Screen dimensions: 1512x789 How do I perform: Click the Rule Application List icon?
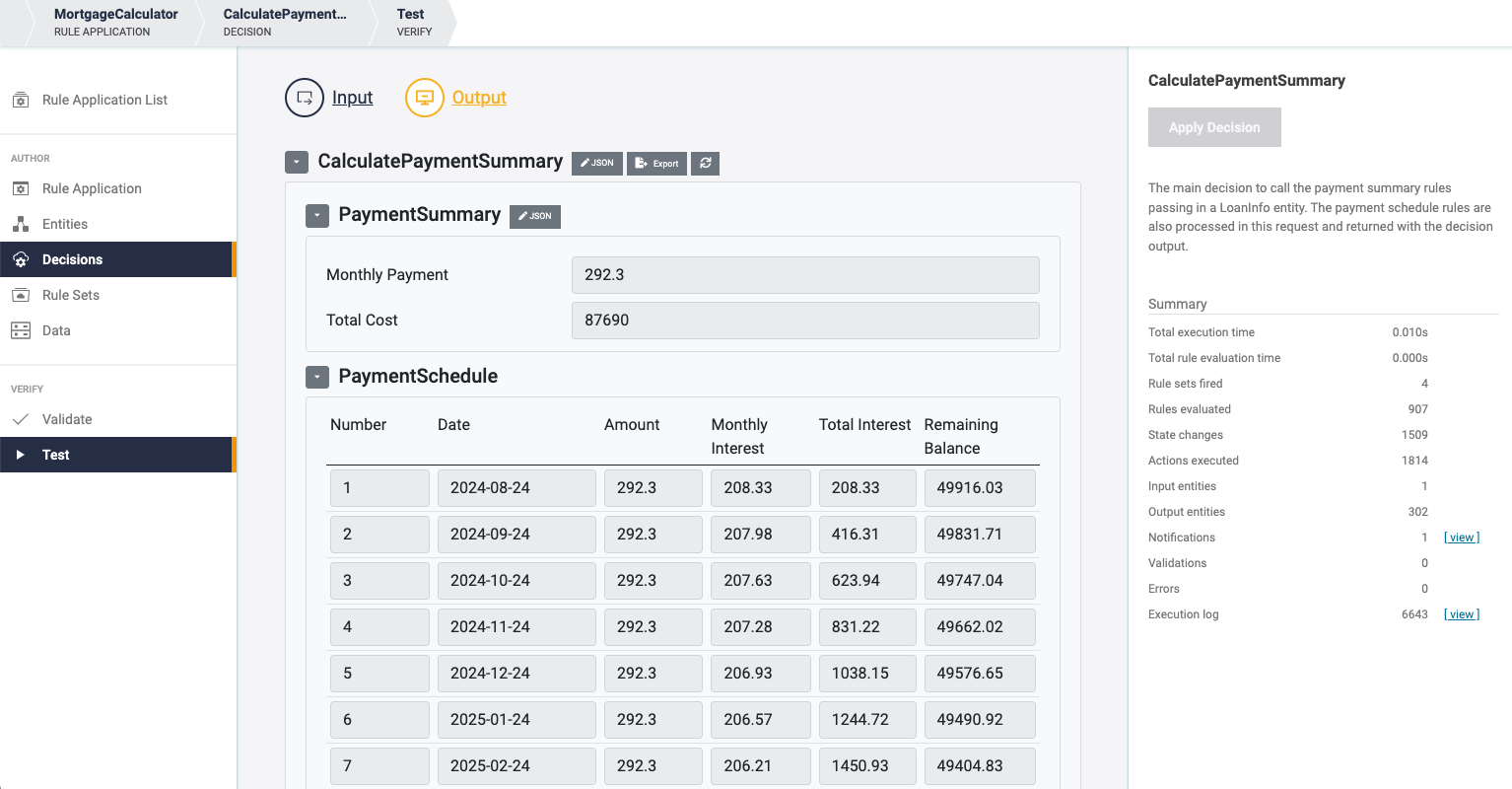(x=21, y=100)
